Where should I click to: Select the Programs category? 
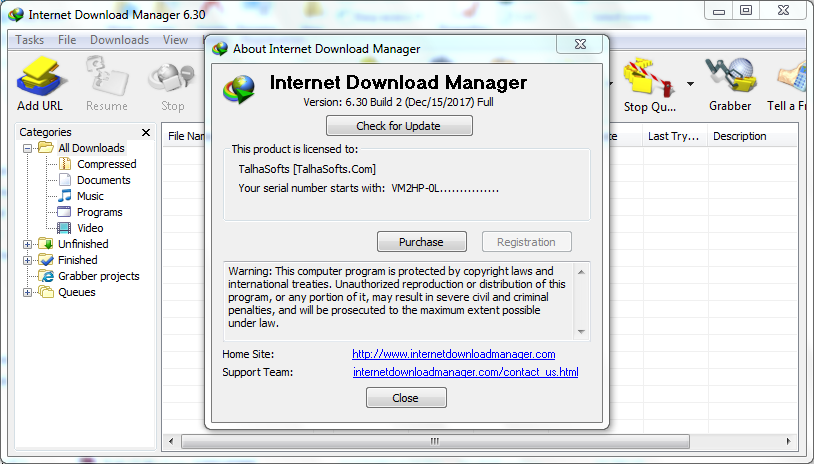pyautogui.click(x=99, y=212)
